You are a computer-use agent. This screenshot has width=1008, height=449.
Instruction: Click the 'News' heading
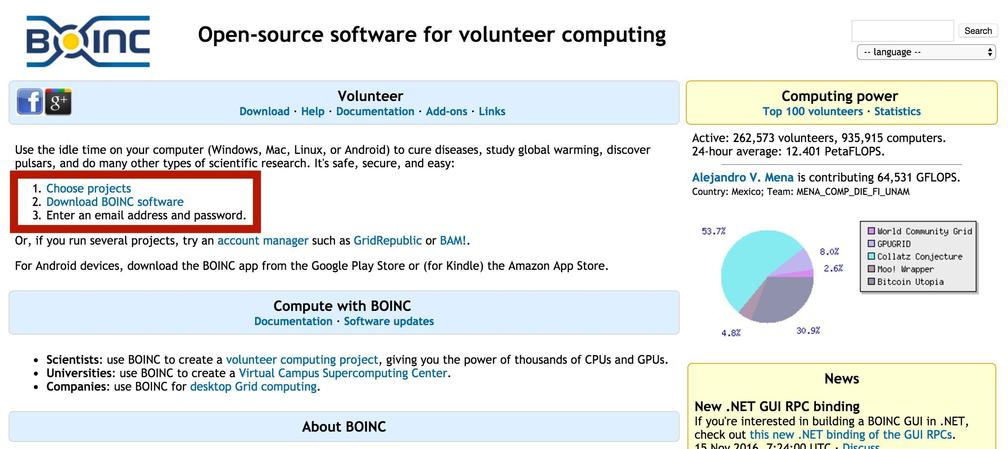(842, 378)
